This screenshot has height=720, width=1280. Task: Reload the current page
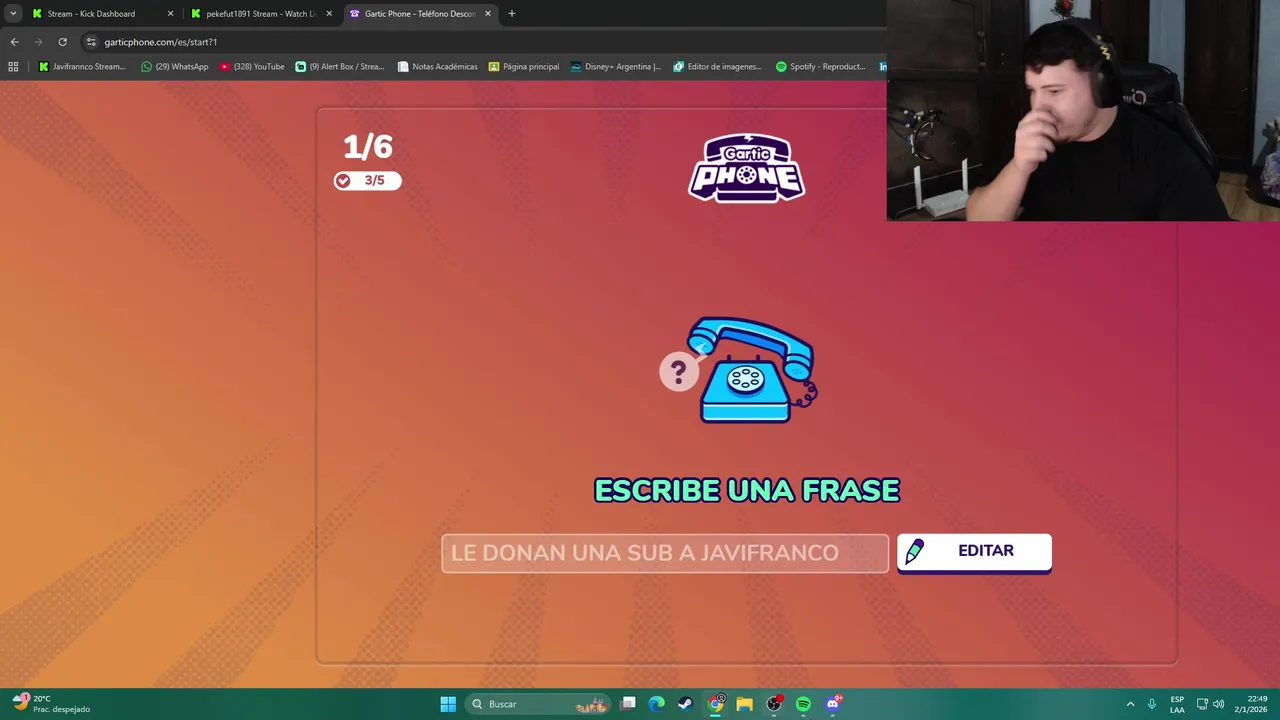coord(62,42)
